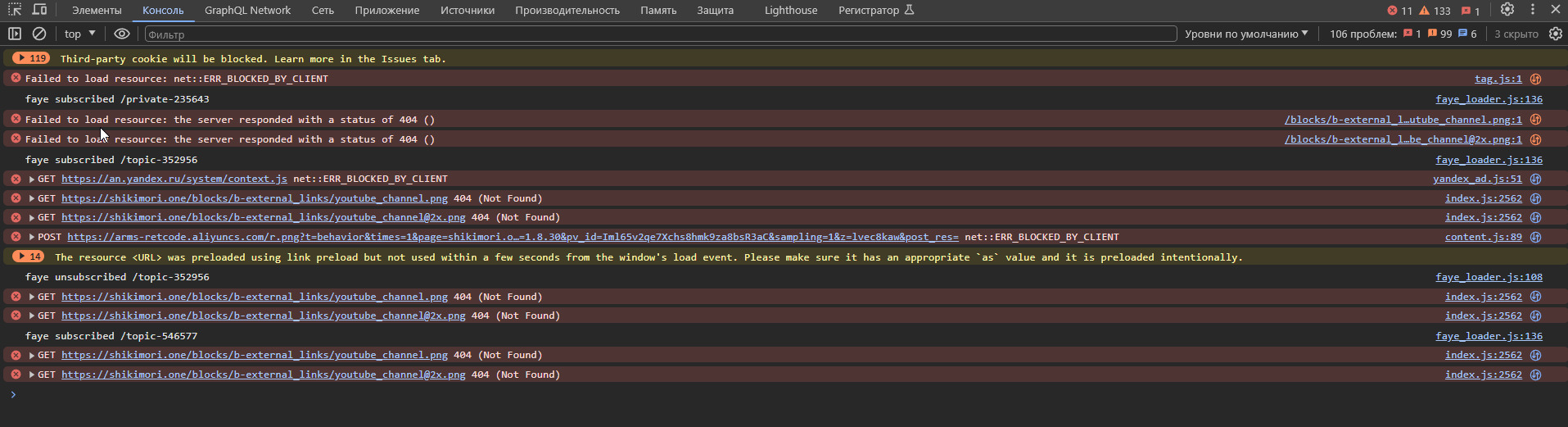Switch to the GraphQL Network tab
1568x427 pixels.
(247, 11)
